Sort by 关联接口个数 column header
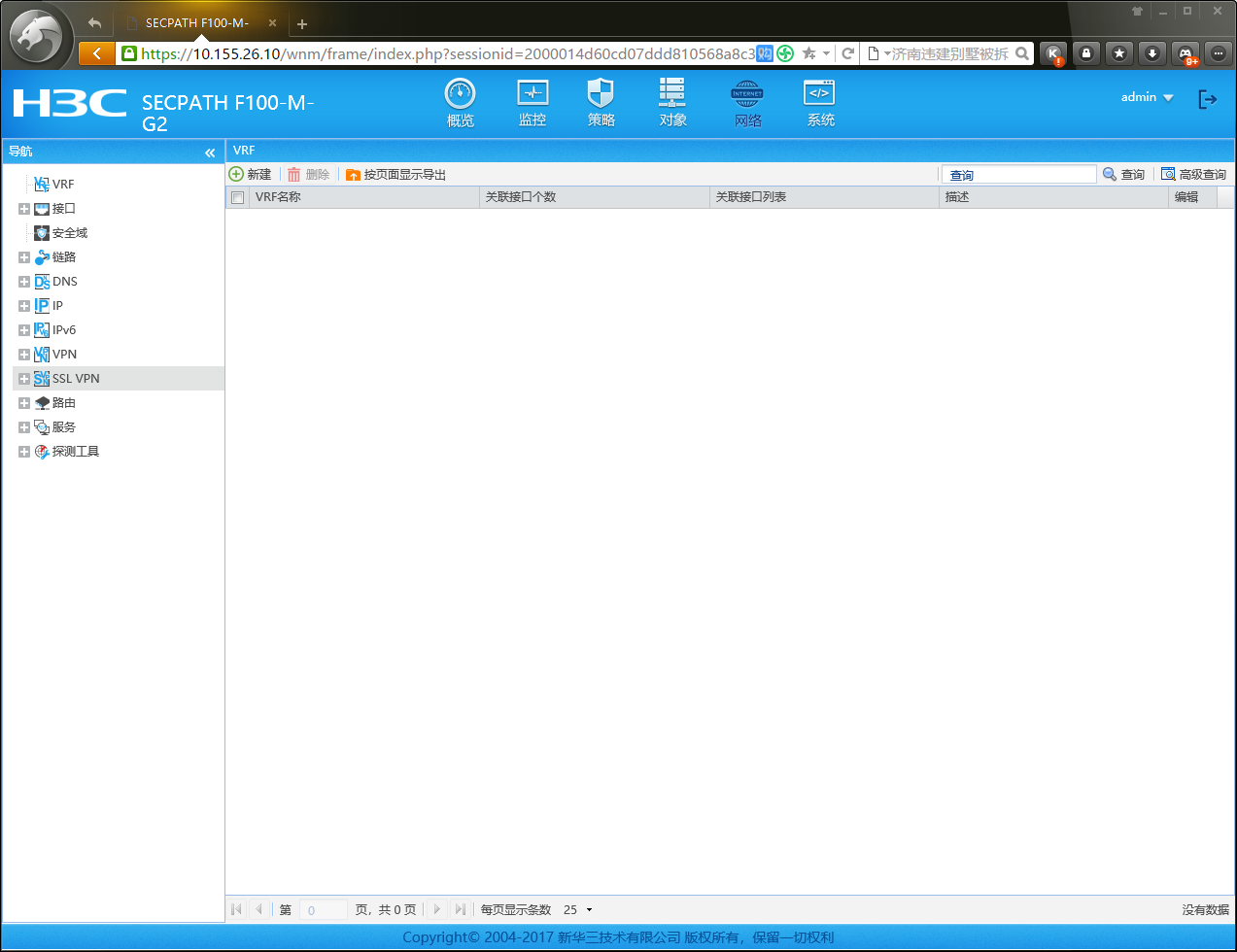 pos(595,197)
